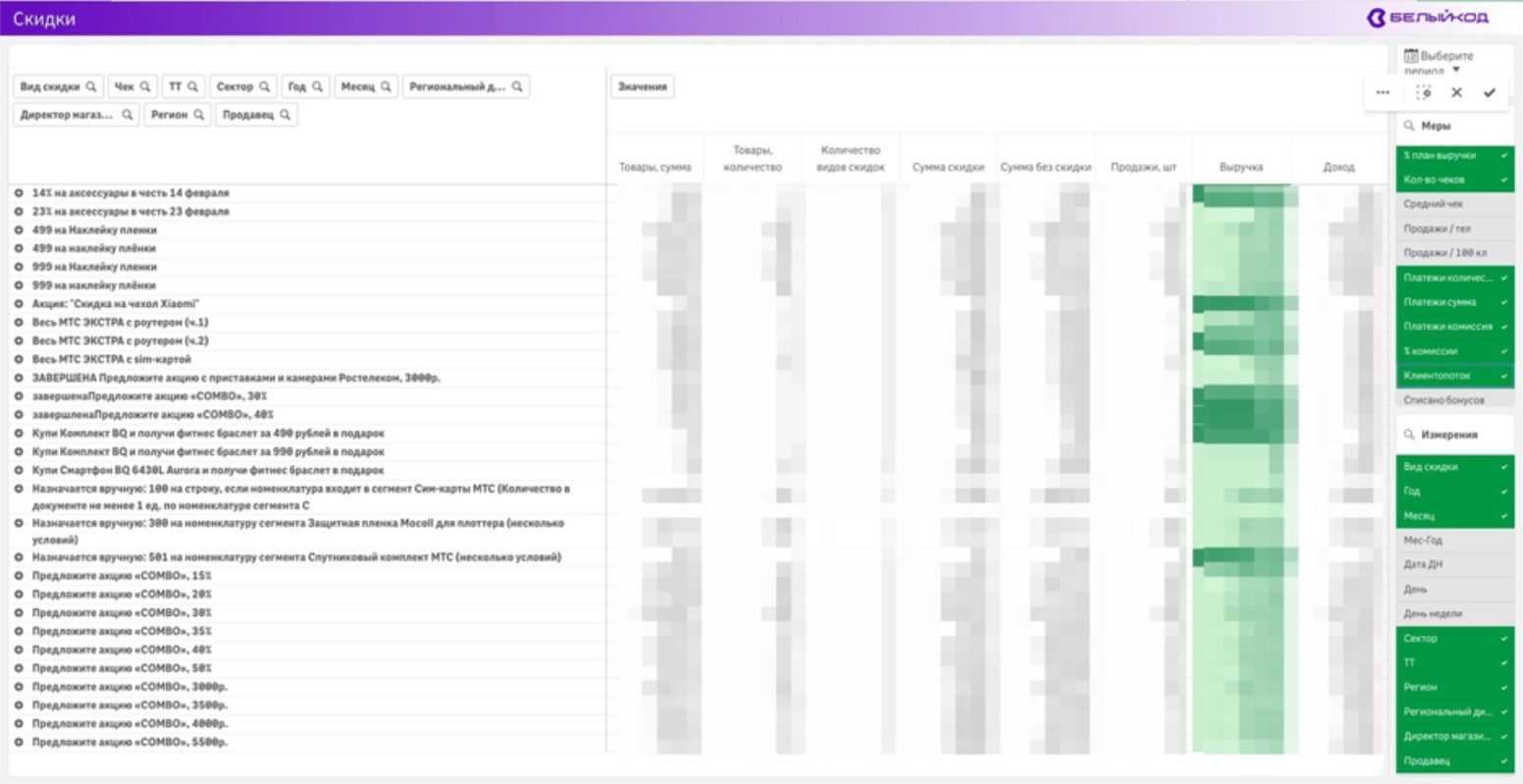Expand Предложите акцию «COMBO», 15% row

(19, 576)
